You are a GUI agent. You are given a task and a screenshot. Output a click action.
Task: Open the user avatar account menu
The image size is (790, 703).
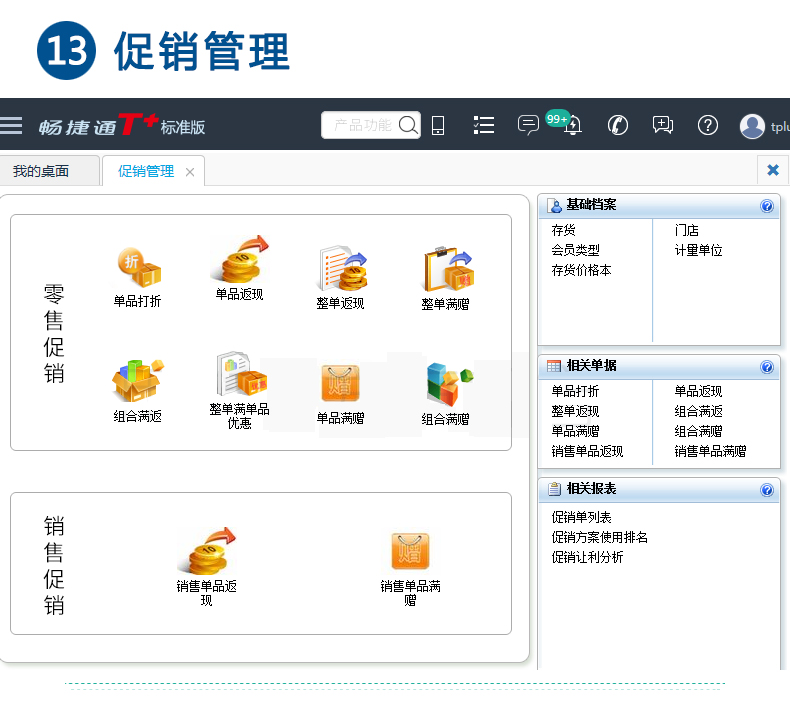click(752, 126)
